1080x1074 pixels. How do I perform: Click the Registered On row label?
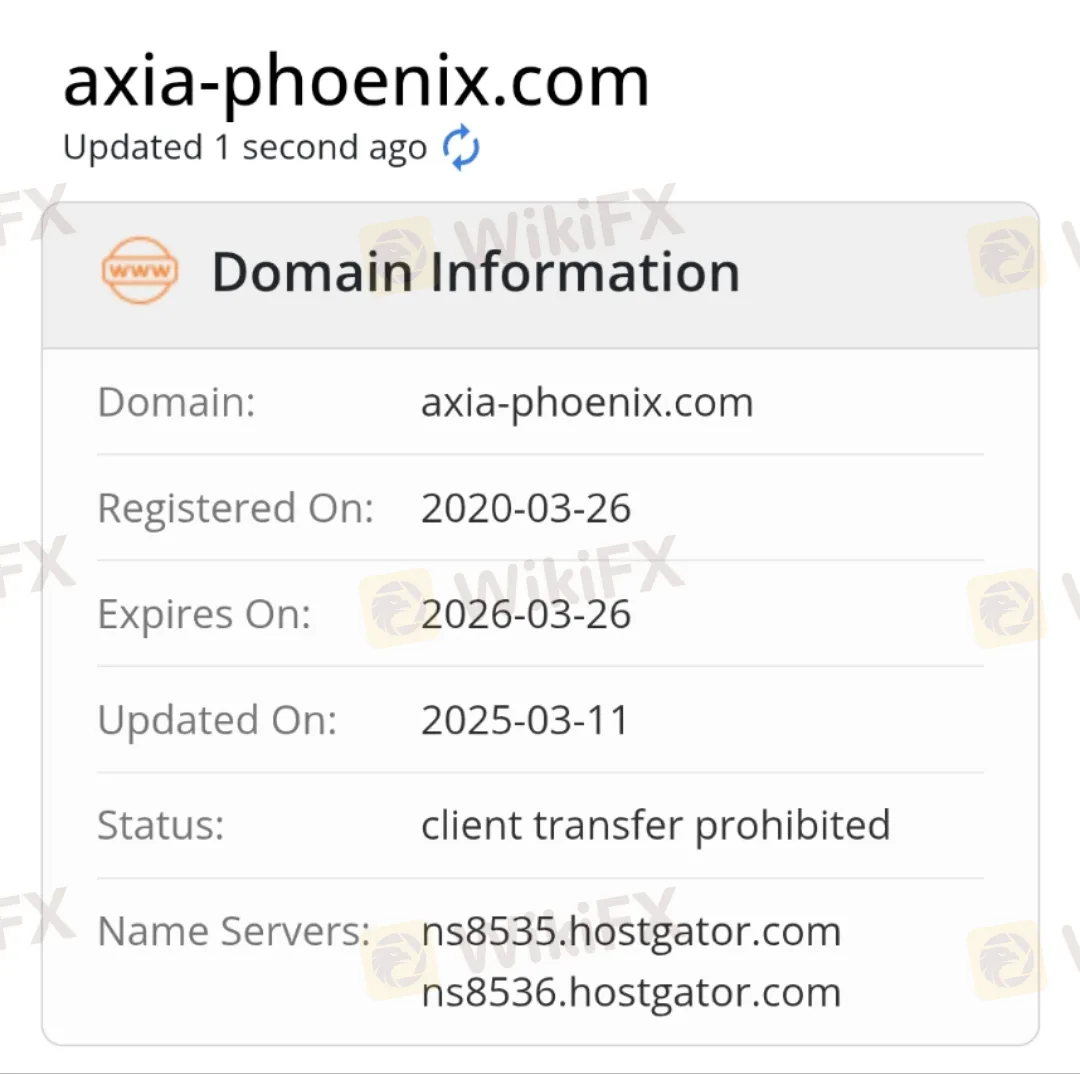[x=236, y=508]
